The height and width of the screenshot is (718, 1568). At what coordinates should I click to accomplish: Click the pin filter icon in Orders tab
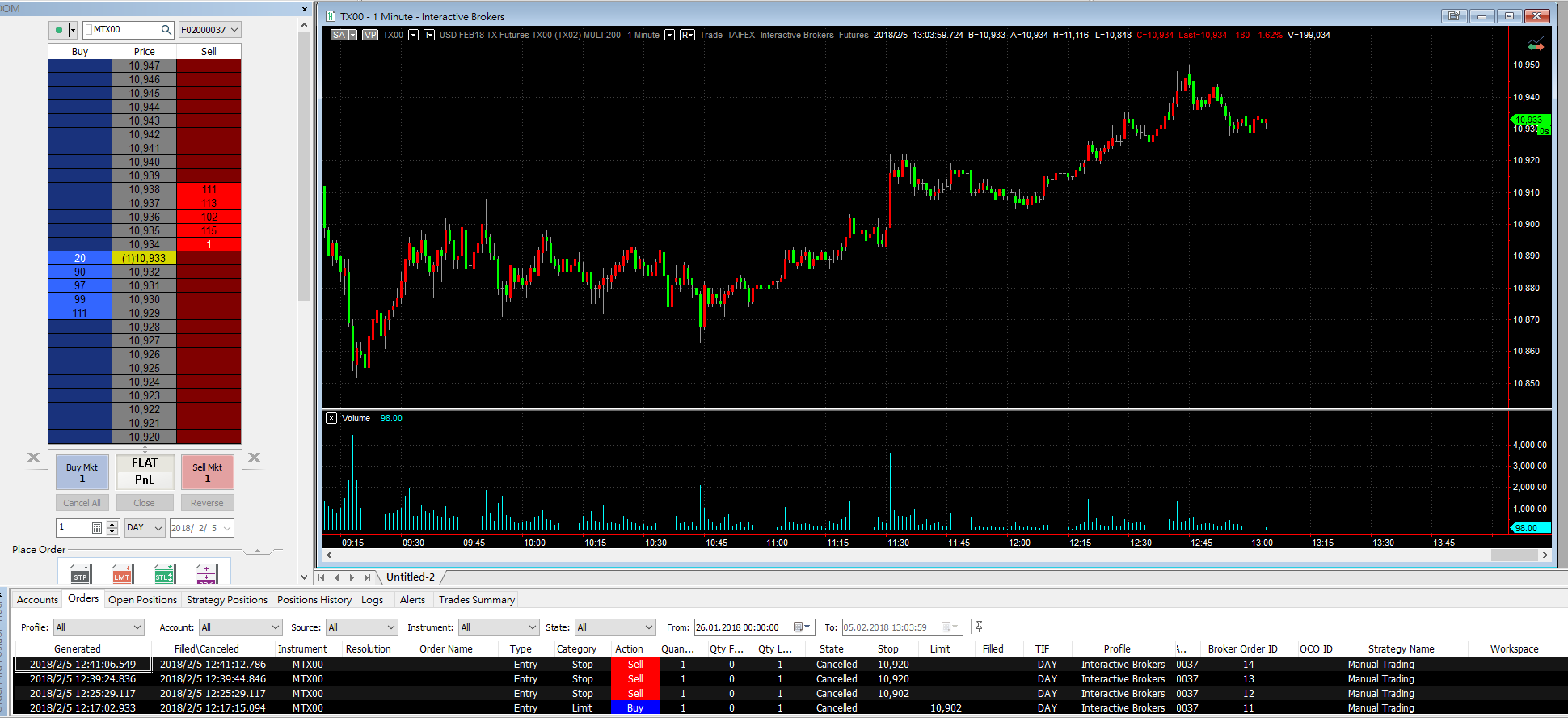pyautogui.click(x=979, y=627)
